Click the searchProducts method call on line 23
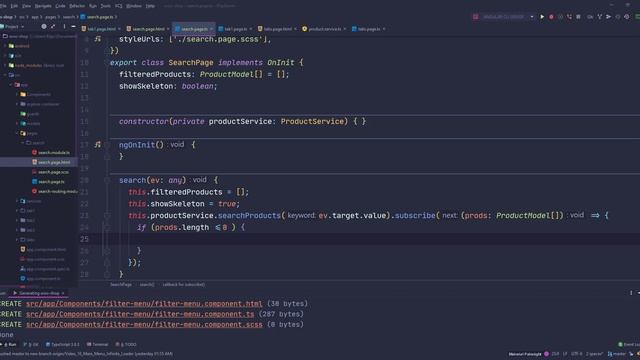The height and width of the screenshot is (360, 640). (249, 216)
